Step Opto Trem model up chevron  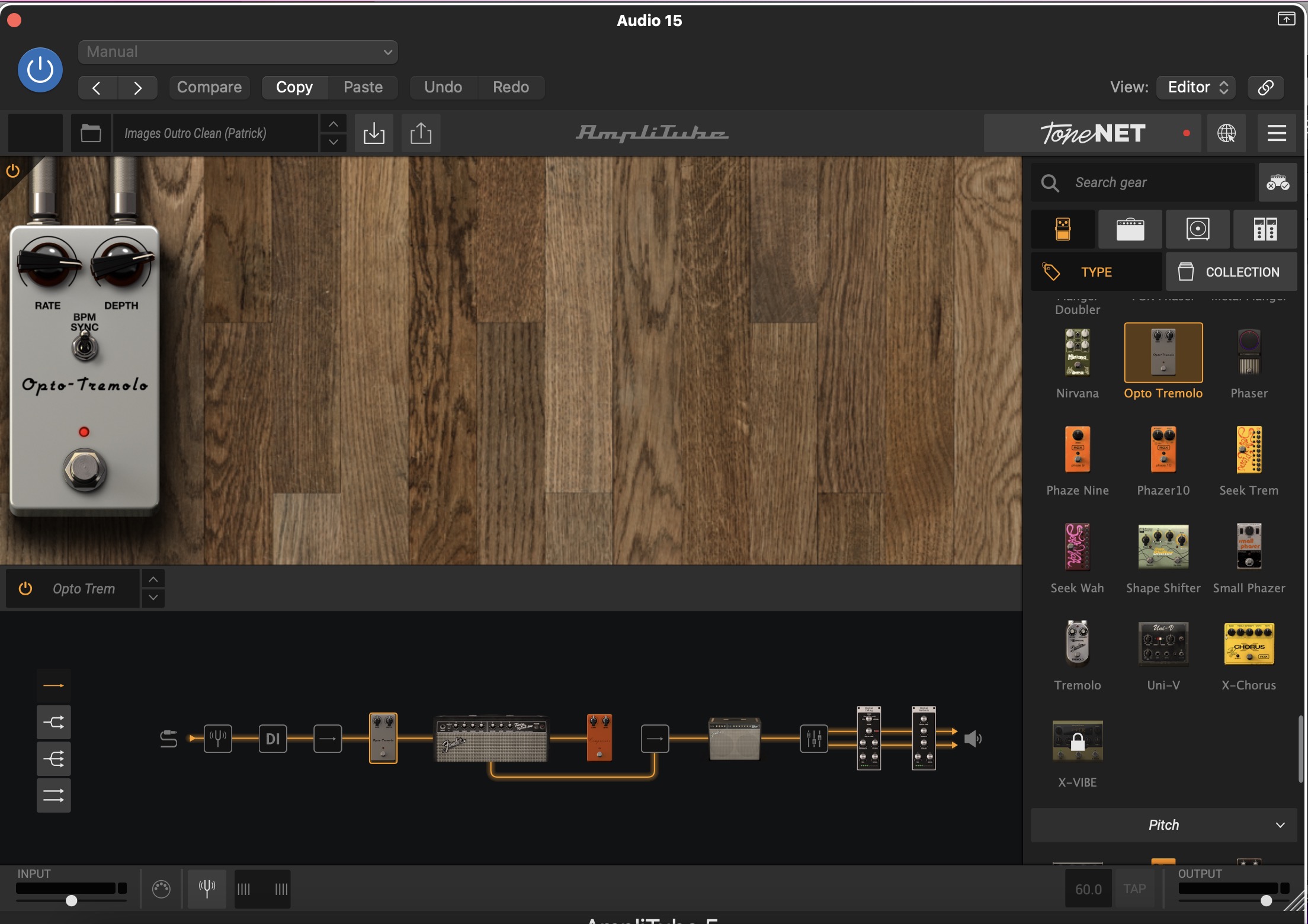(x=153, y=579)
